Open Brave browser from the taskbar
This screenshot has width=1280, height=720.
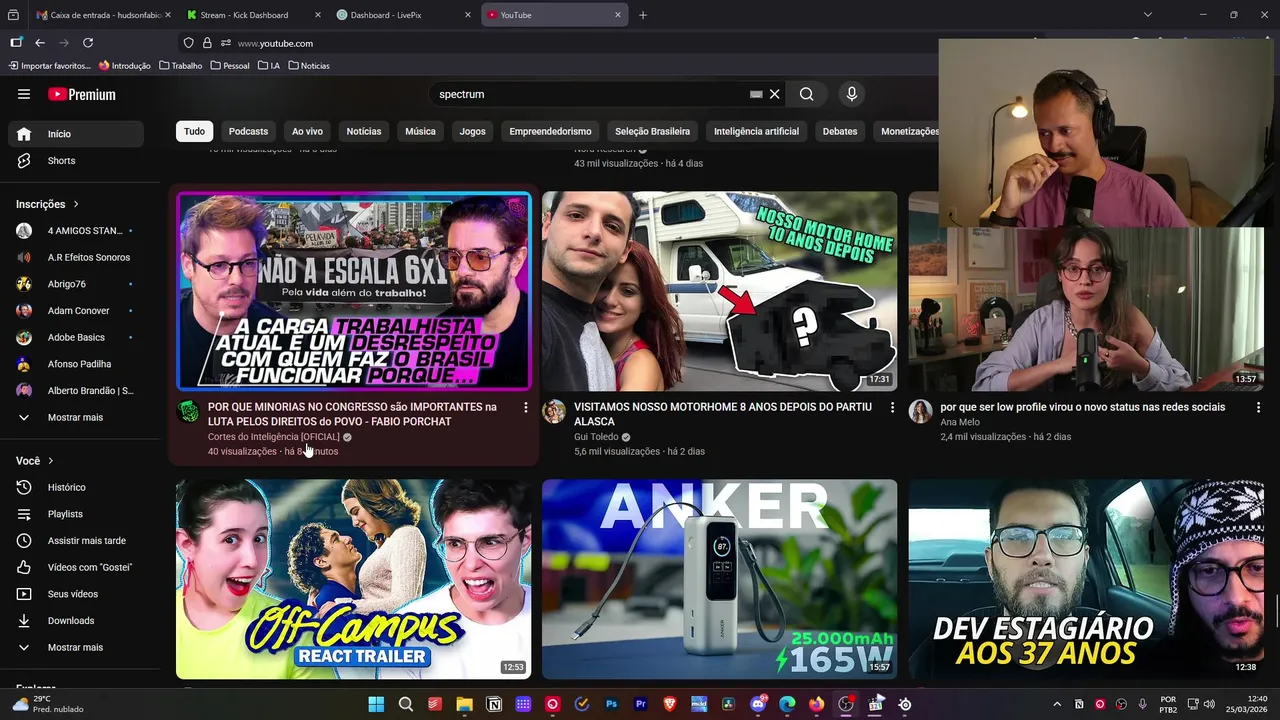pos(670,704)
